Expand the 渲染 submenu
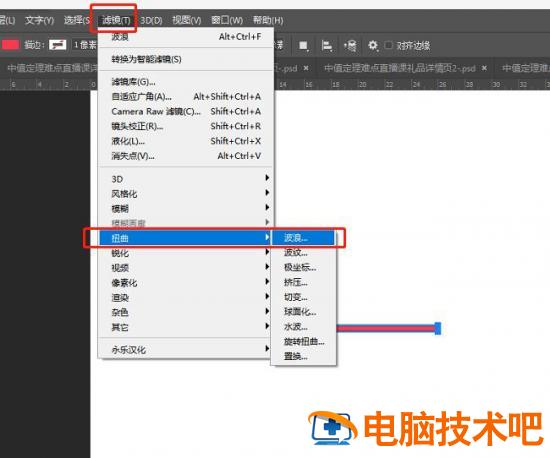 [x=186, y=297]
